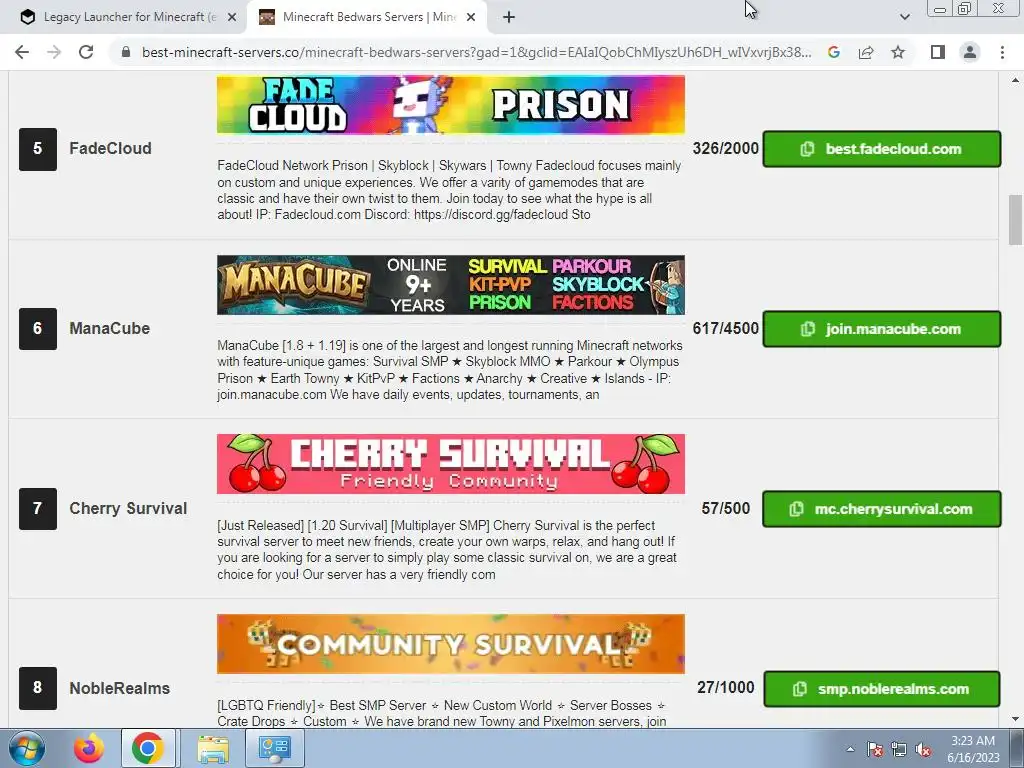Click the Chrome taskbar icon
This screenshot has height=768, width=1024.
pos(148,748)
